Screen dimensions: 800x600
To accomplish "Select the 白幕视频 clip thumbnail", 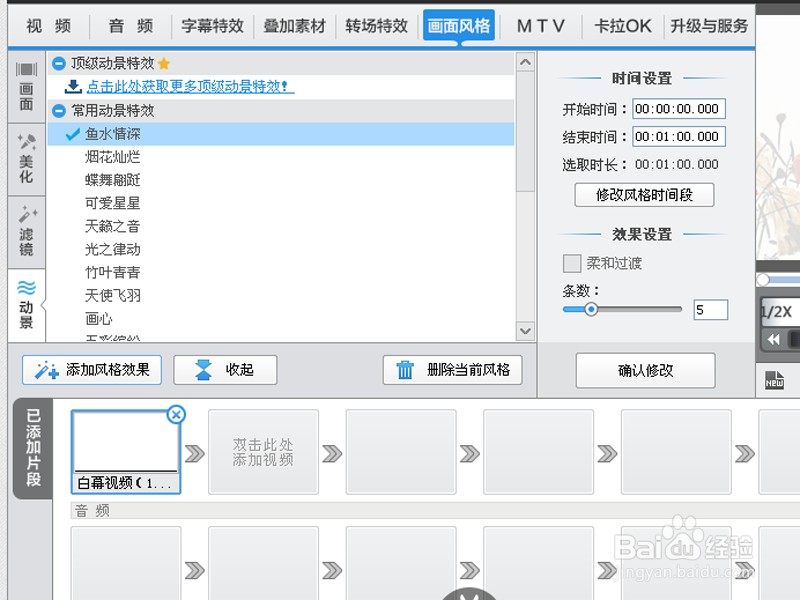I will point(126,452).
